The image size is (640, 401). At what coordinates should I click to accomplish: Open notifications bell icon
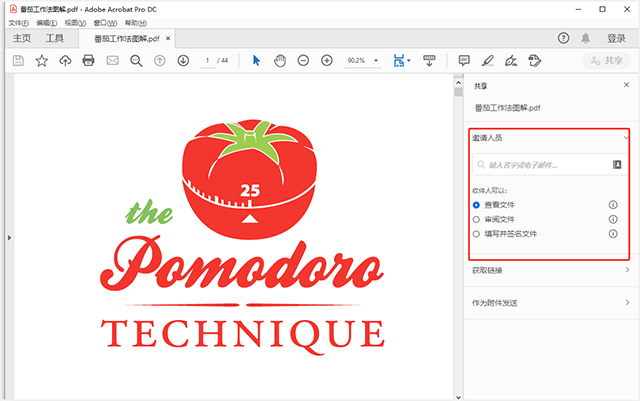[585, 38]
